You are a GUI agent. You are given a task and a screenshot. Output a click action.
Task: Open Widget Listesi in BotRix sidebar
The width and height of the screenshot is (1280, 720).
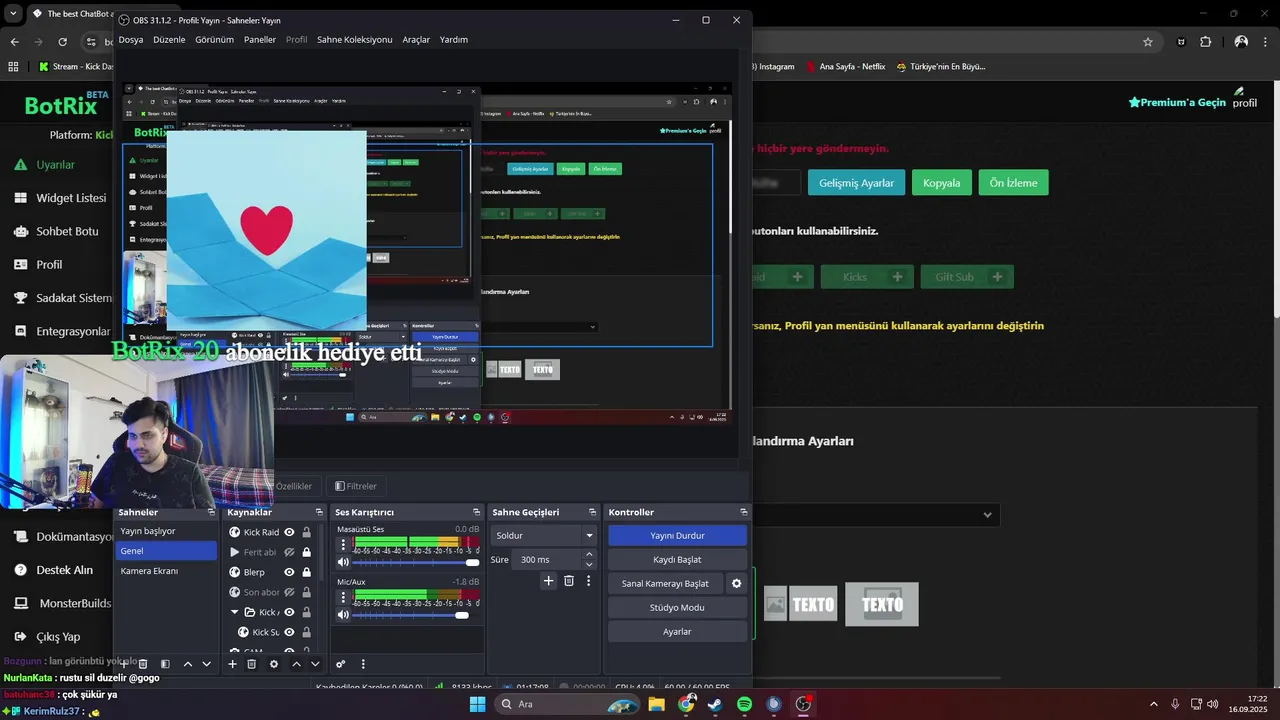point(60,198)
